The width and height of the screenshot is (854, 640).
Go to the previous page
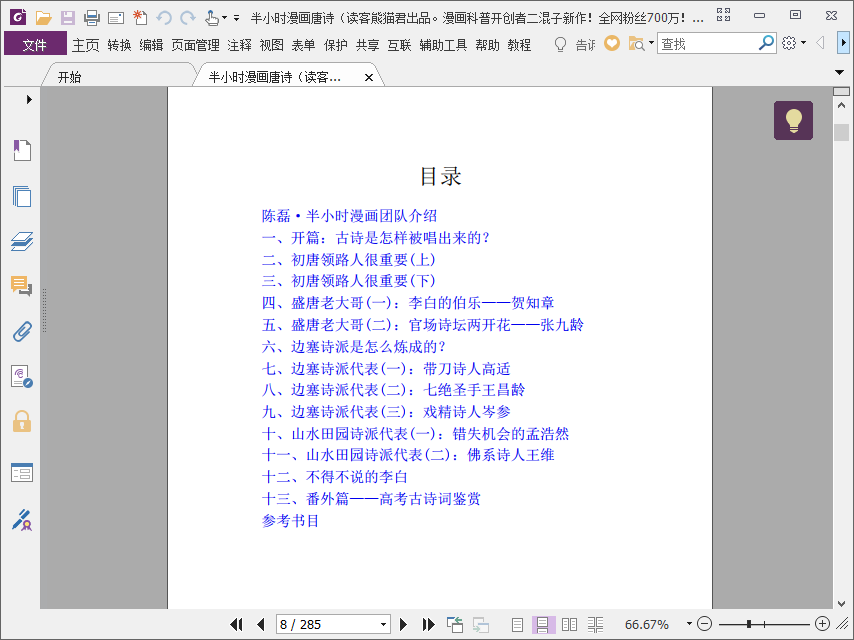coord(260,624)
